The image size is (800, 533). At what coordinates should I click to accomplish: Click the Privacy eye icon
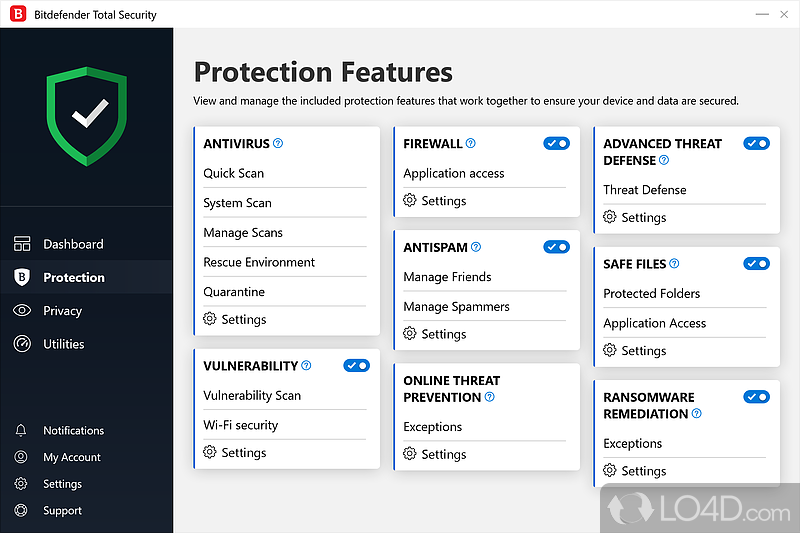pyautogui.click(x=22, y=311)
